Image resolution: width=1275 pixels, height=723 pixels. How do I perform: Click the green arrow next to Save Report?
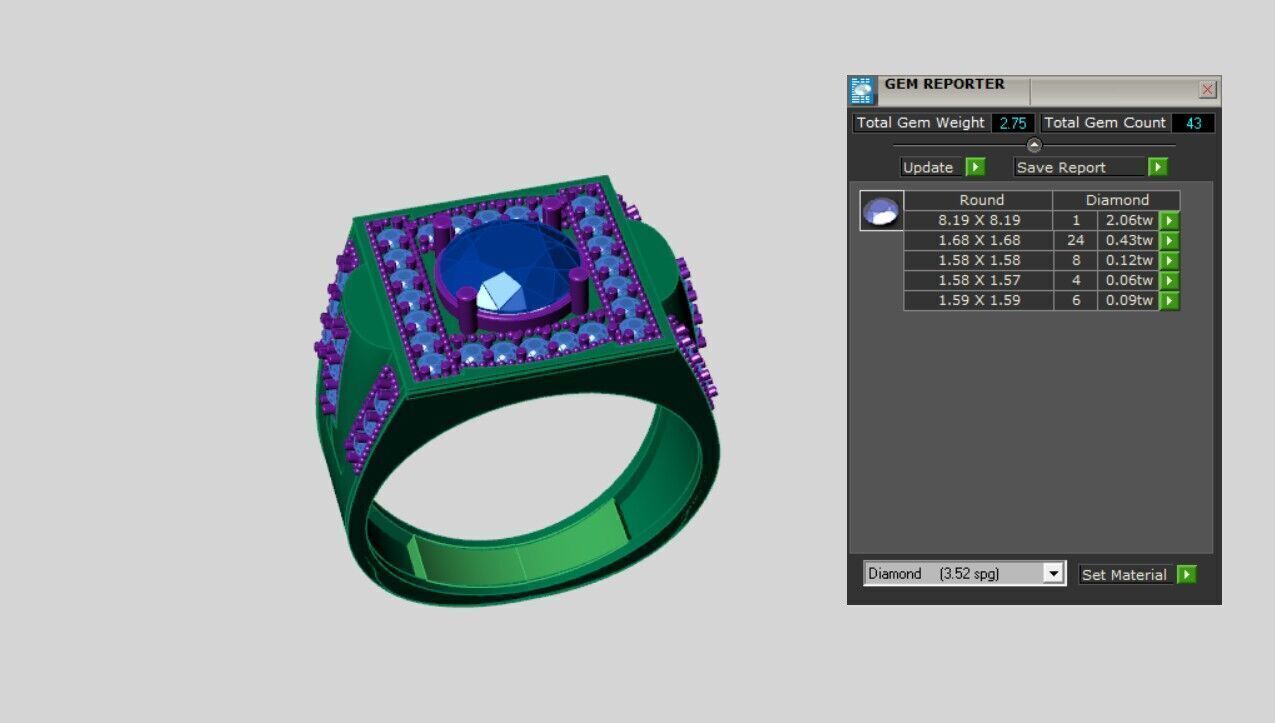coord(1158,167)
